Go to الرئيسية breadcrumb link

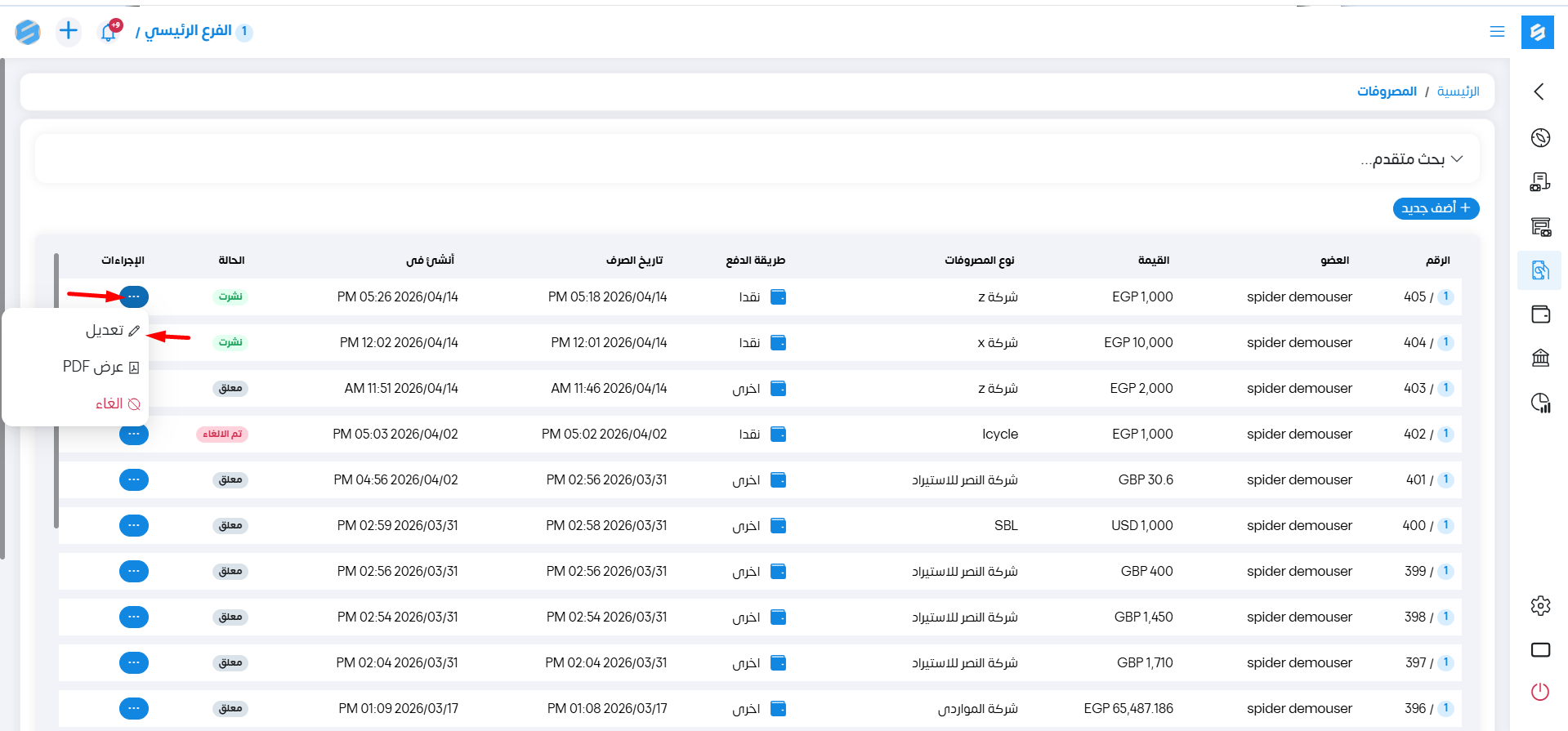coord(1458,91)
